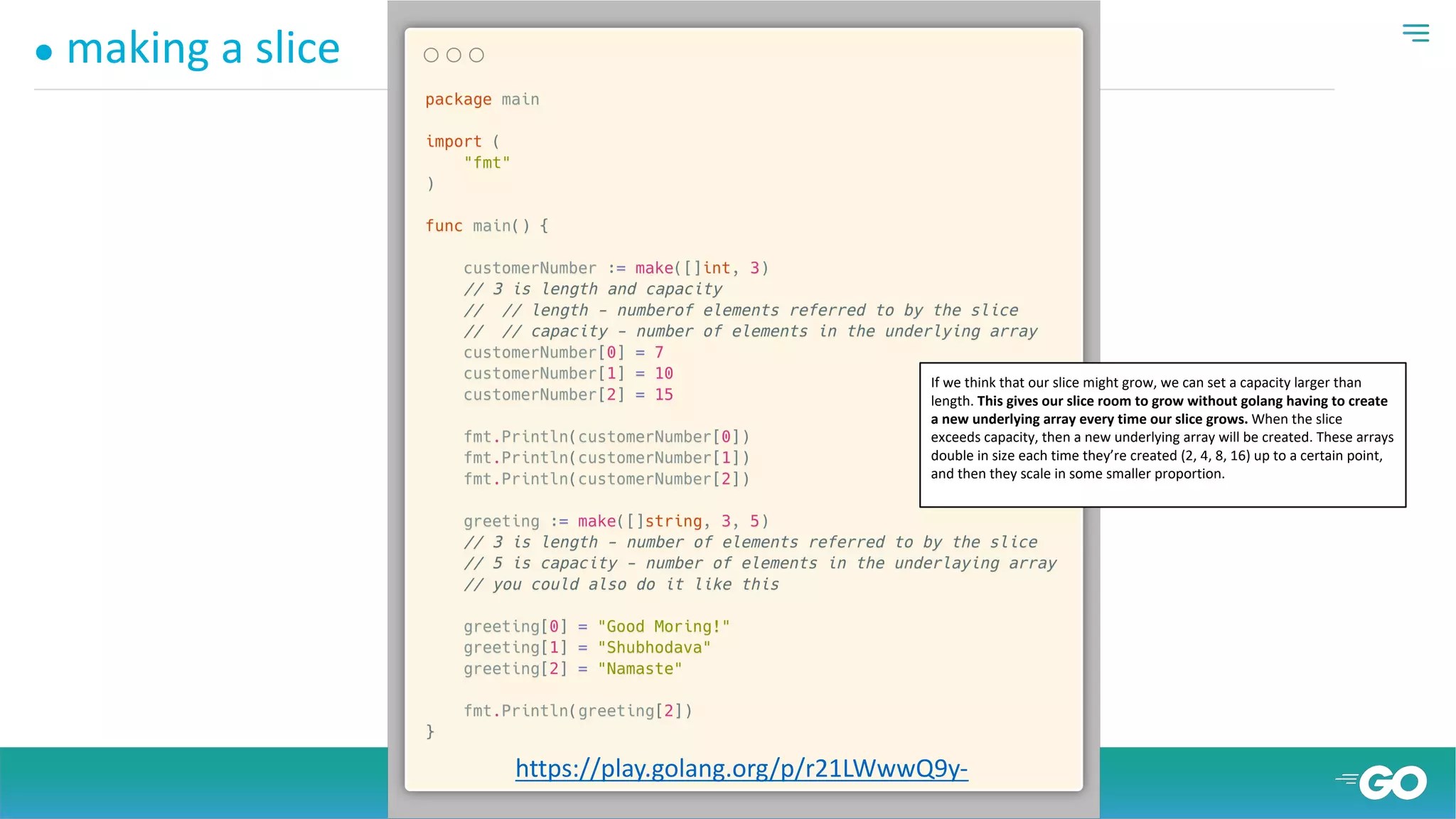Screen dimensions: 1456x819
Task: Click the fmt.Println(greeting[2]) line
Action: pyautogui.click(x=577, y=711)
